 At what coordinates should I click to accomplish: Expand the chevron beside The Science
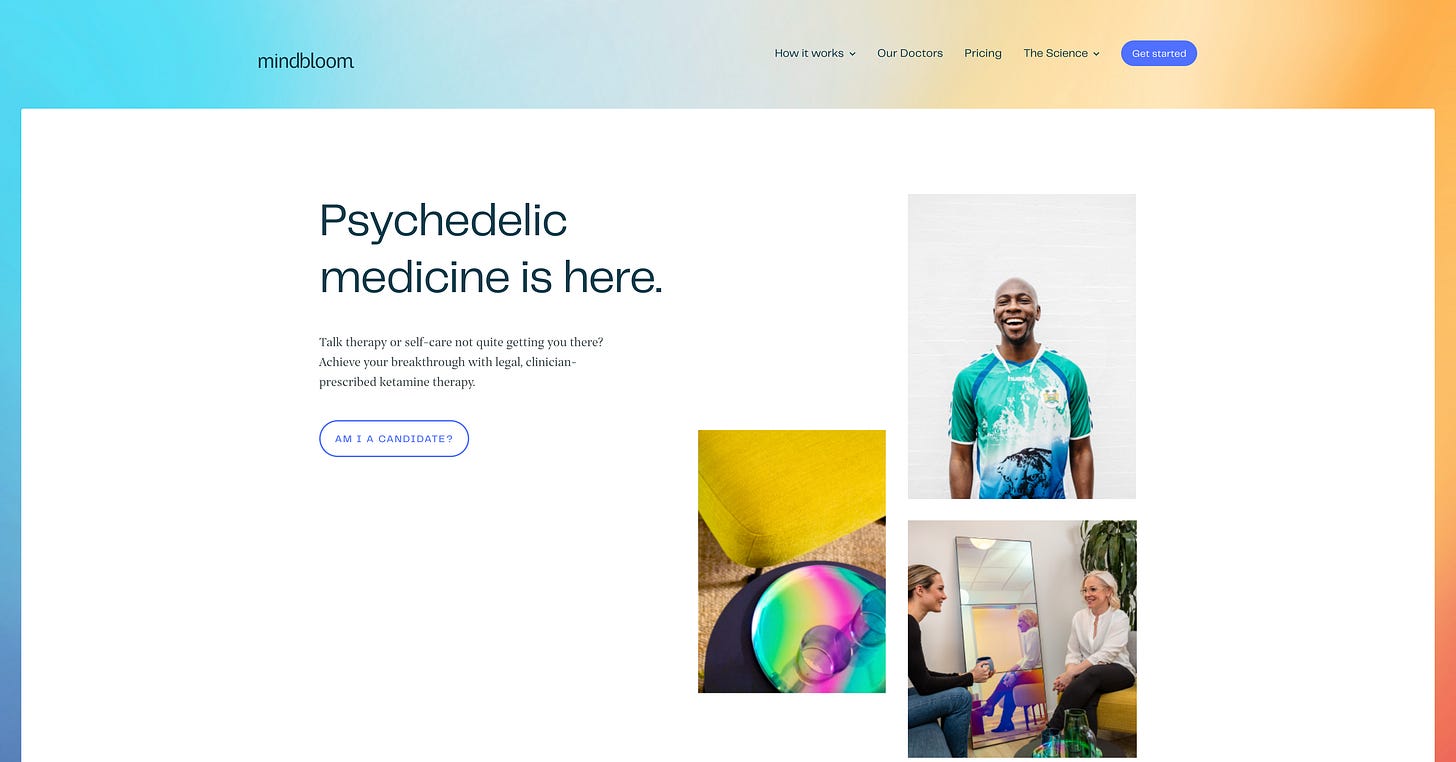(1096, 54)
